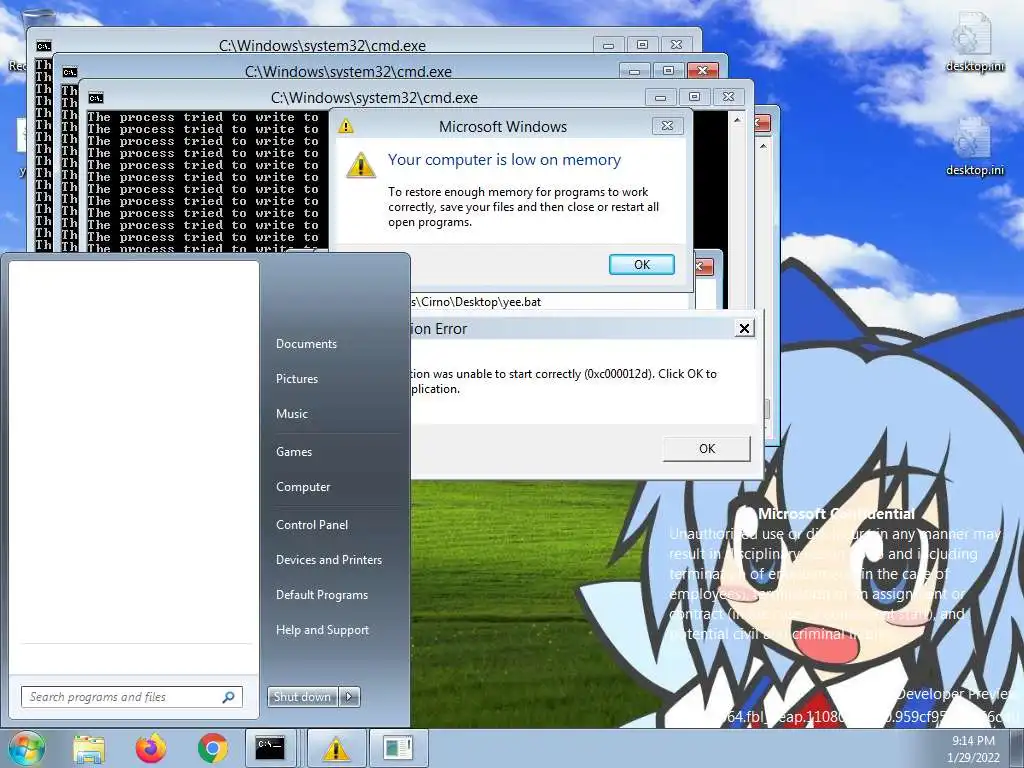The width and height of the screenshot is (1024, 768).
Task: Click the Shut down button
Action: (302, 697)
